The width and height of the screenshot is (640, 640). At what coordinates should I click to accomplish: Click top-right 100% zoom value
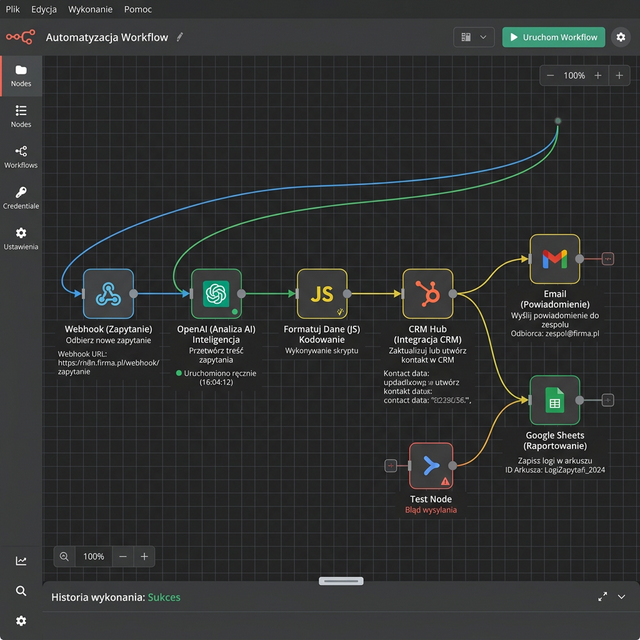574,76
